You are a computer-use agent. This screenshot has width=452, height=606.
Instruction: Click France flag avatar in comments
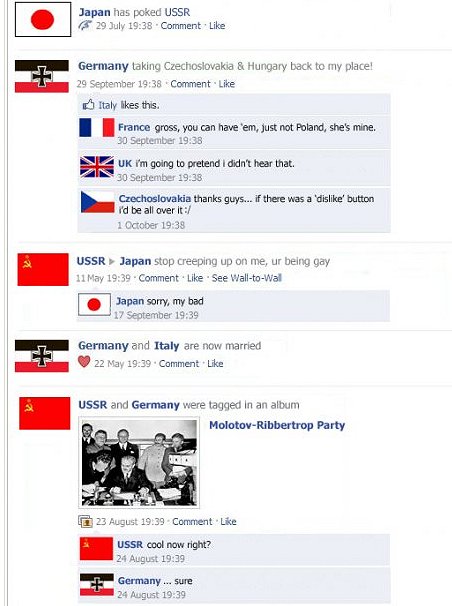tap(97, 127)
